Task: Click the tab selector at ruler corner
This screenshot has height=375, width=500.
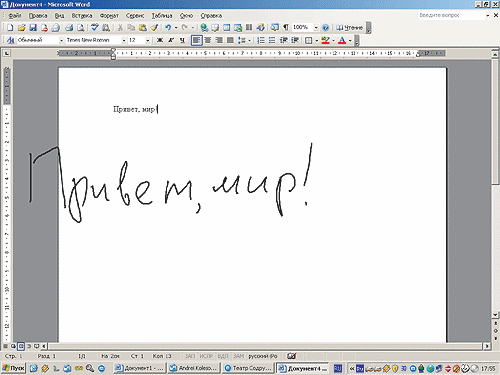Action: (x=7, y=53)
